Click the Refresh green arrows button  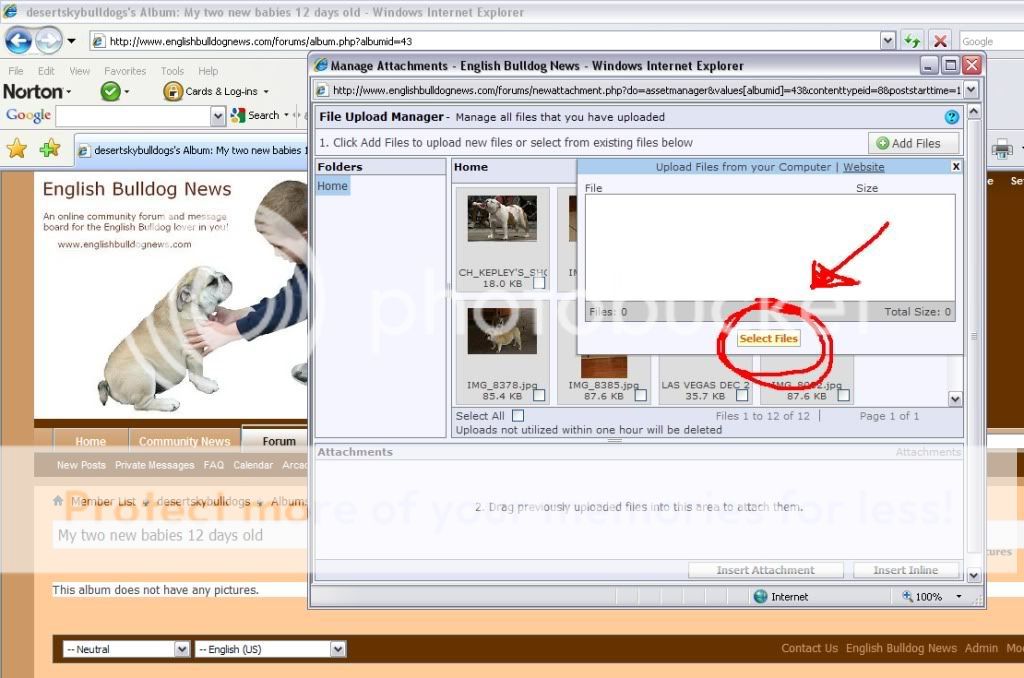coord(911,41)
